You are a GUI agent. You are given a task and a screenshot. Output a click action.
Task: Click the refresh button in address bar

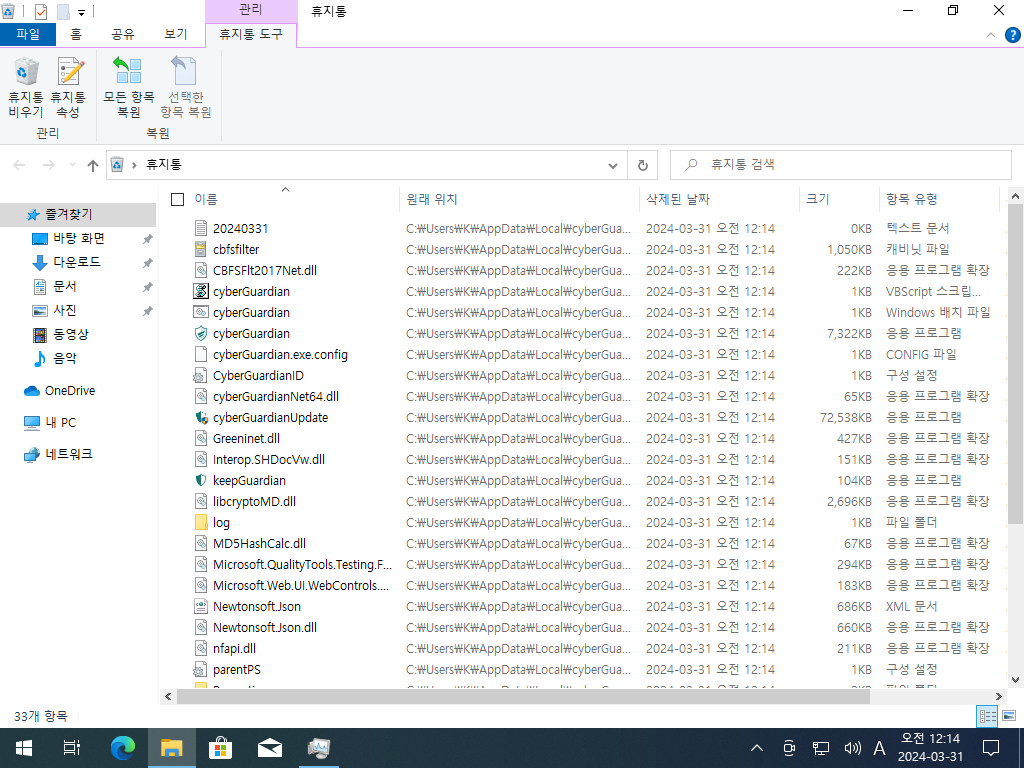[643, 165]
